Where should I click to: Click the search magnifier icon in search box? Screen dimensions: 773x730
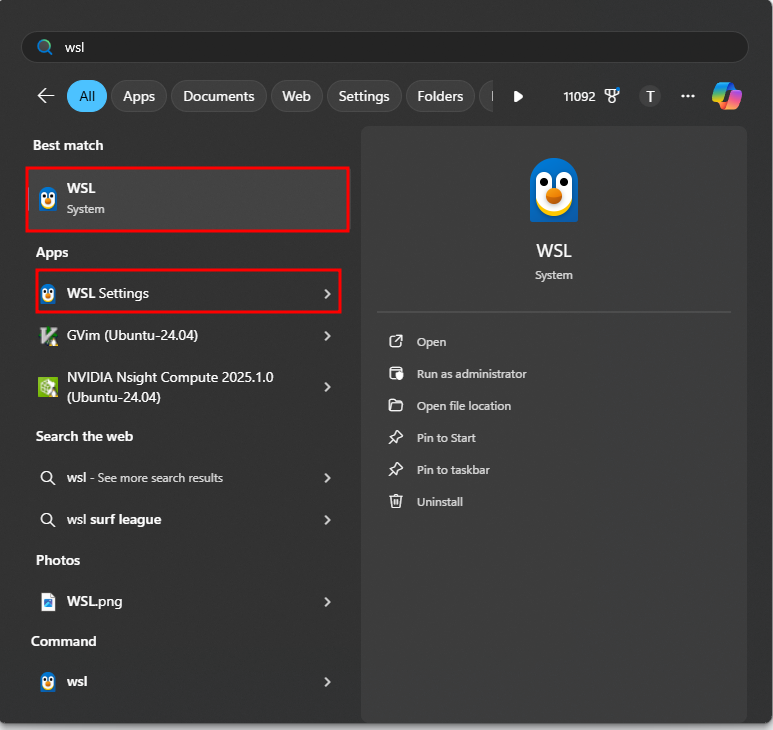tap(44, 47)
